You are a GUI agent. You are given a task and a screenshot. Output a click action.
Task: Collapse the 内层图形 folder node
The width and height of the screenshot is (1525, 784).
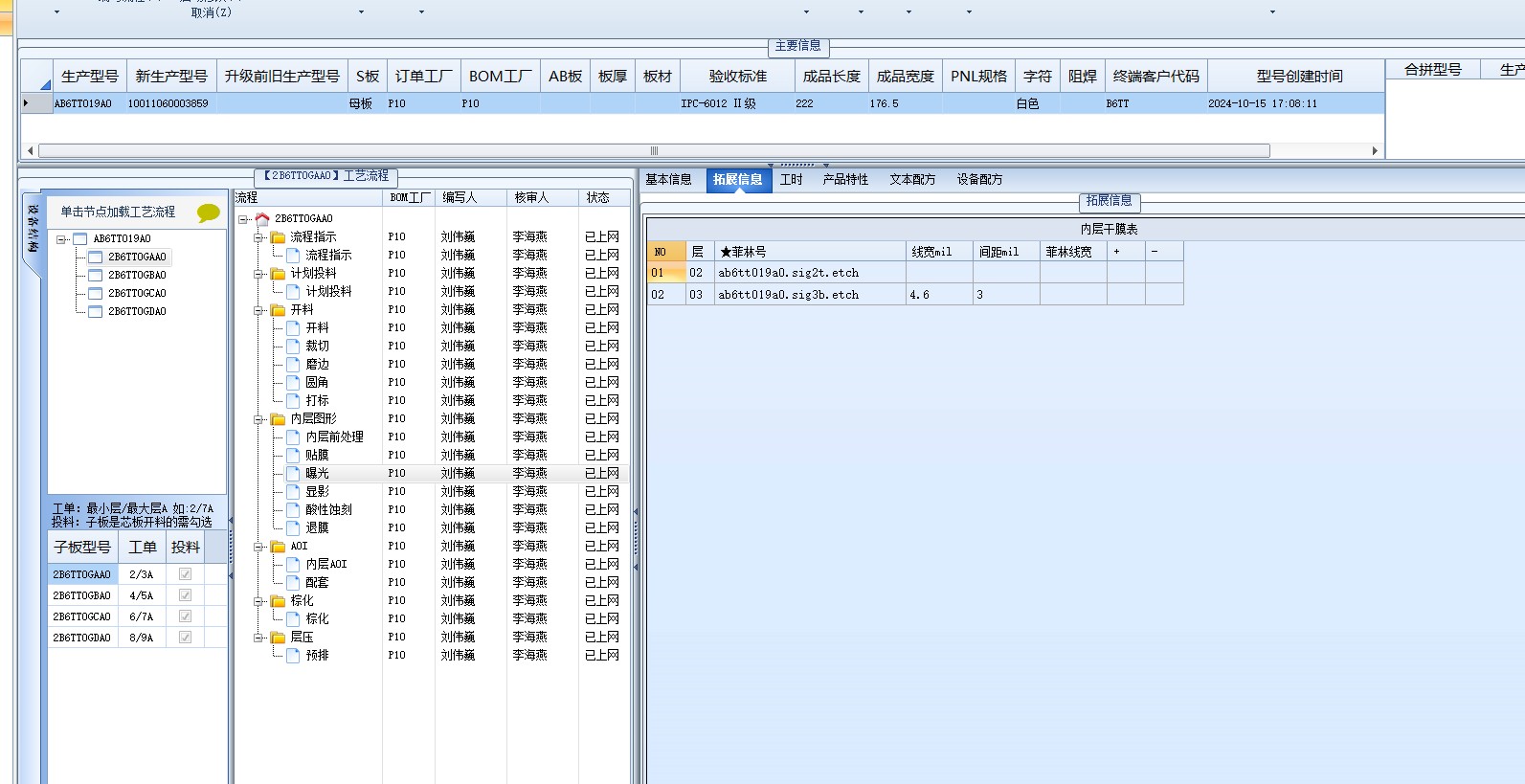pos(258,419)
